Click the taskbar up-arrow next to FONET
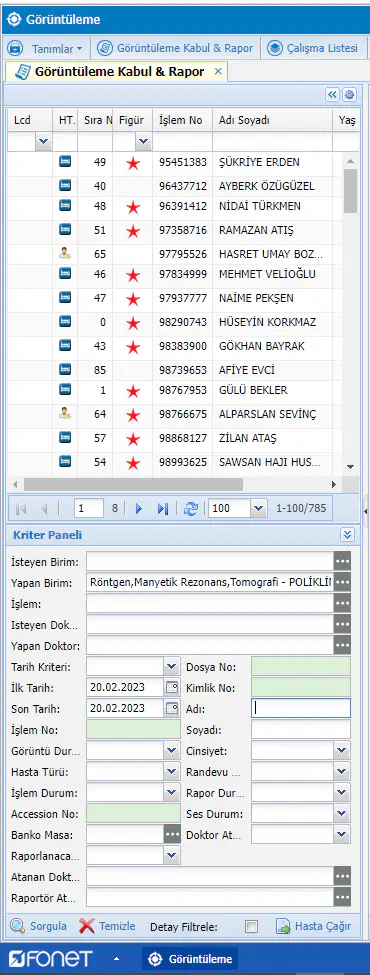The width and height of the screenshot is (370, 975). click(x=116, y=959)
